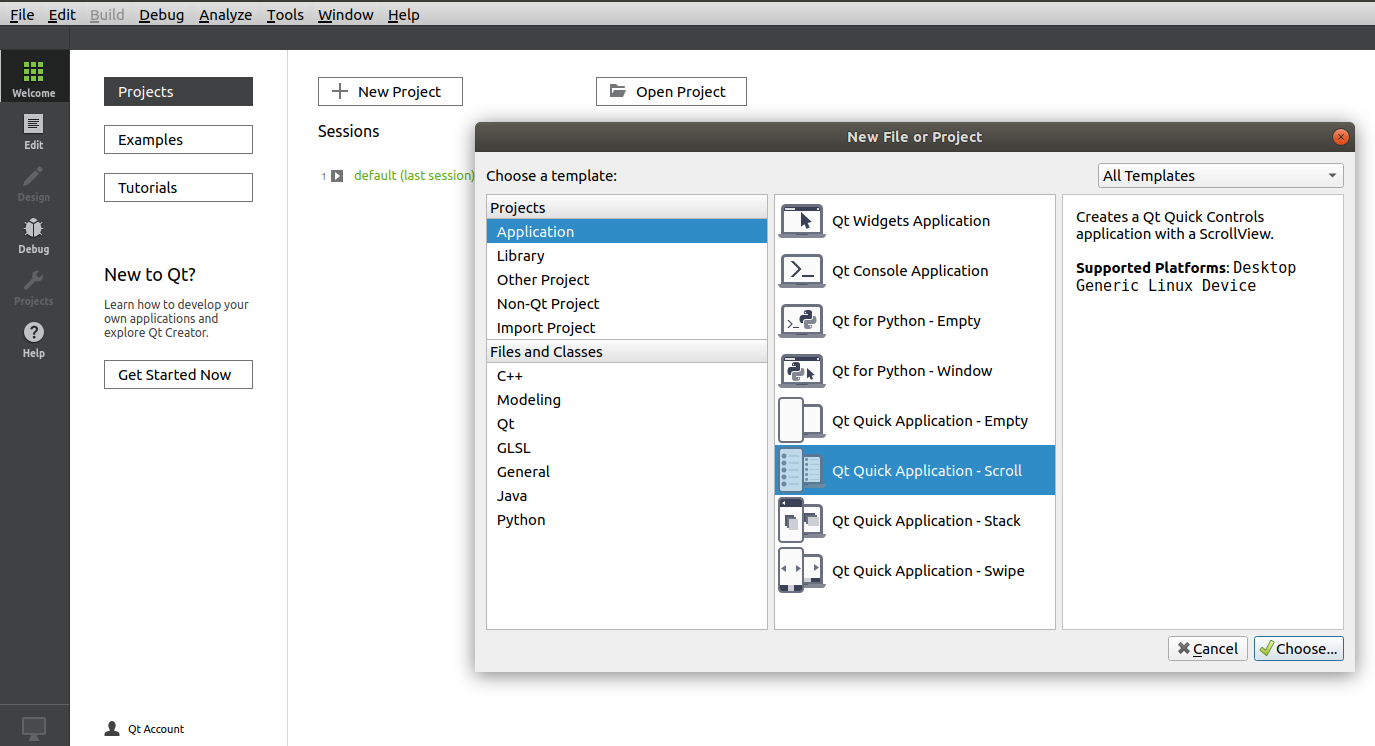The width and height of the screenshot is (1375, 746).
Task: Select Qt Quick Application - Stack icon
Action: click(801, 521)
